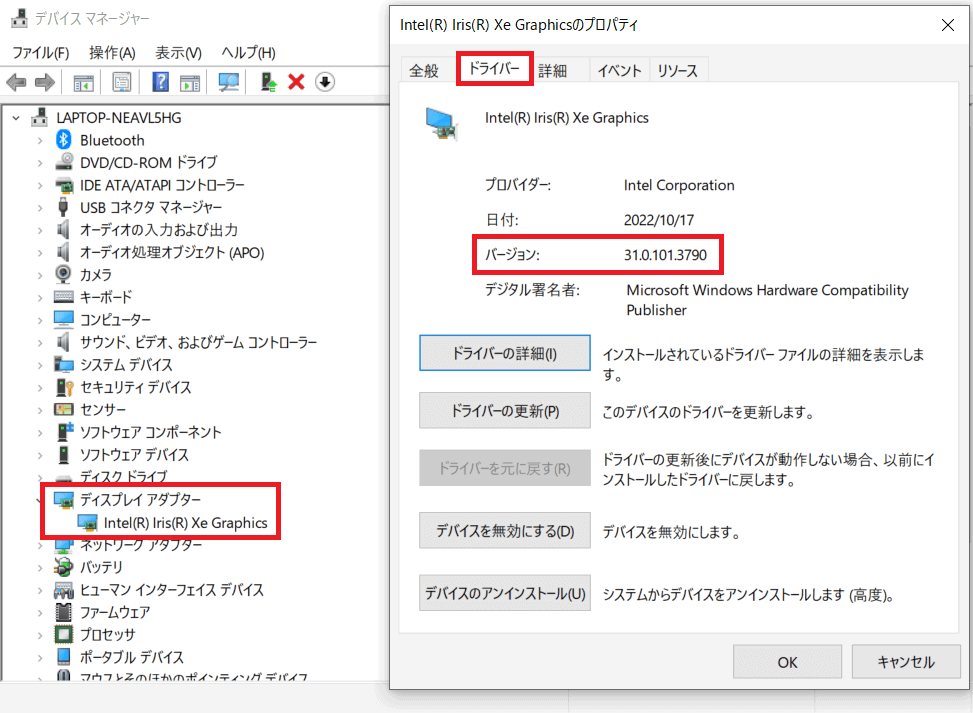Switch to the リソース tab
This screenshot has width=973, height=713.
(678, 71)
